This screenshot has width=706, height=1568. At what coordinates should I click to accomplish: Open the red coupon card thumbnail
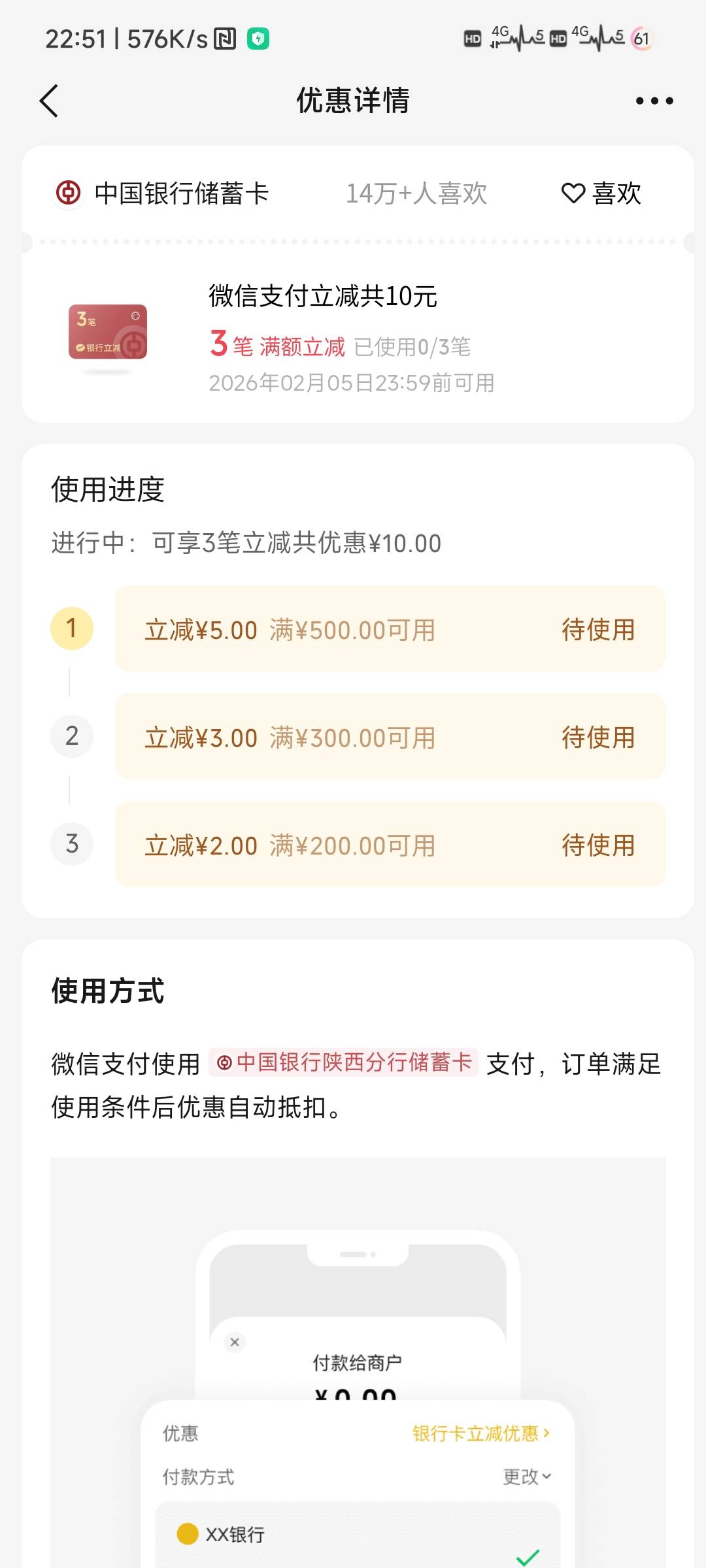pos(108,332)
